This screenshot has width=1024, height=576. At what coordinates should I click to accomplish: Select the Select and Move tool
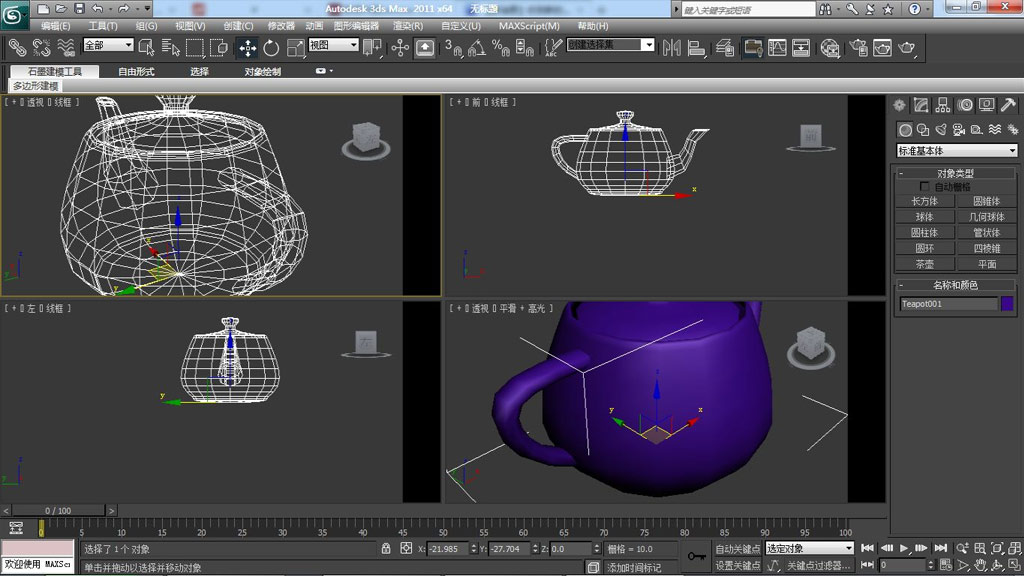click(247, 45)
